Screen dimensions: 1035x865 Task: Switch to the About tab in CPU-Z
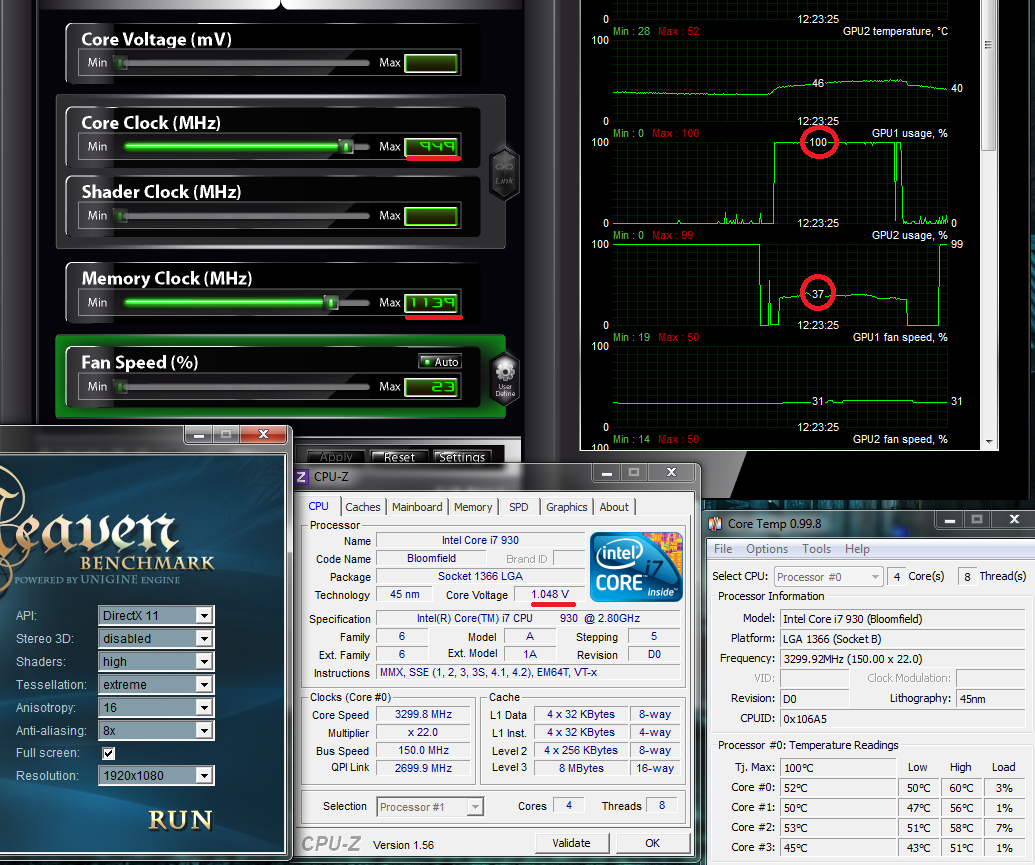coord(614,507)
